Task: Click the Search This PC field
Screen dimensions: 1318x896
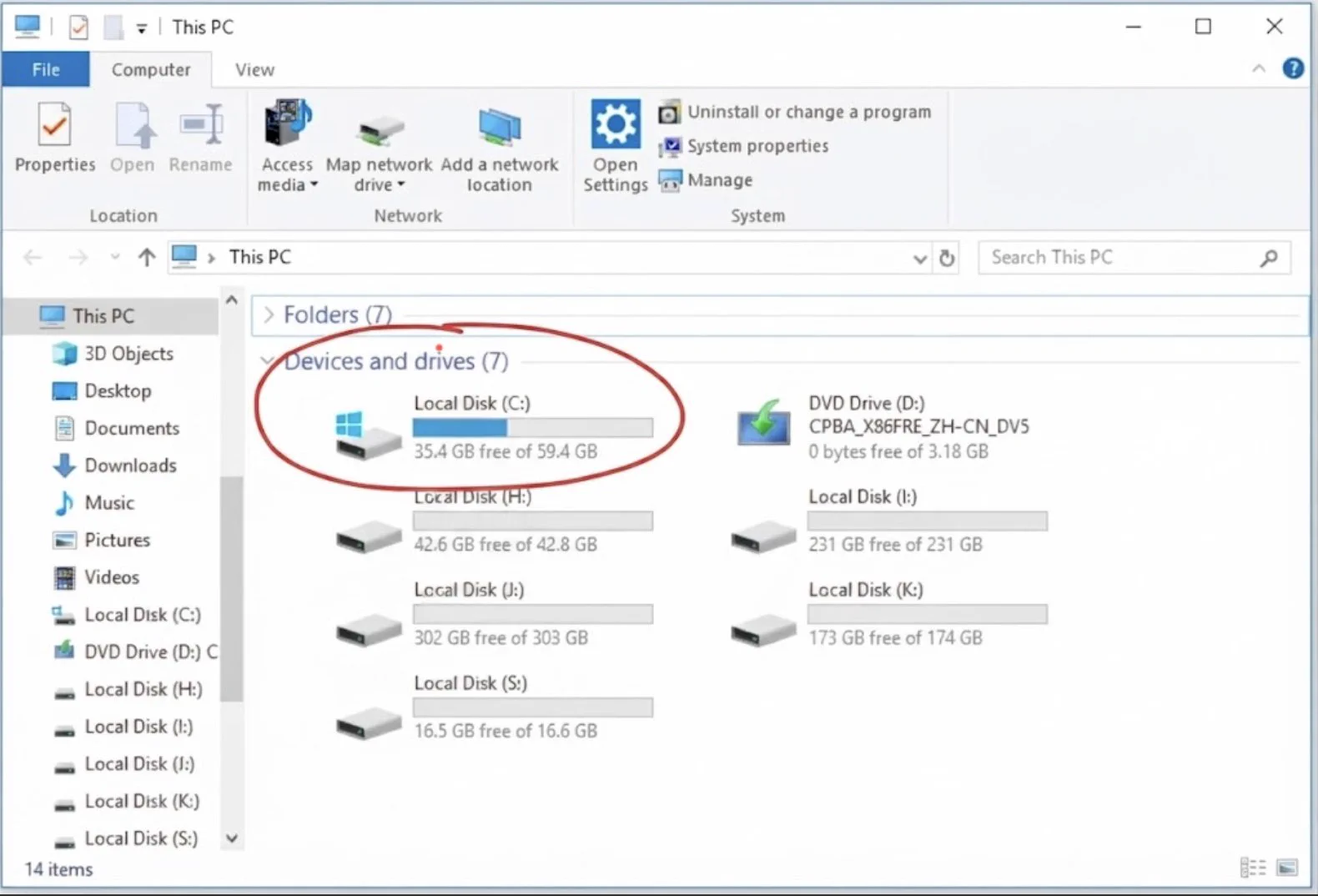Action: tap(1134, 258)
